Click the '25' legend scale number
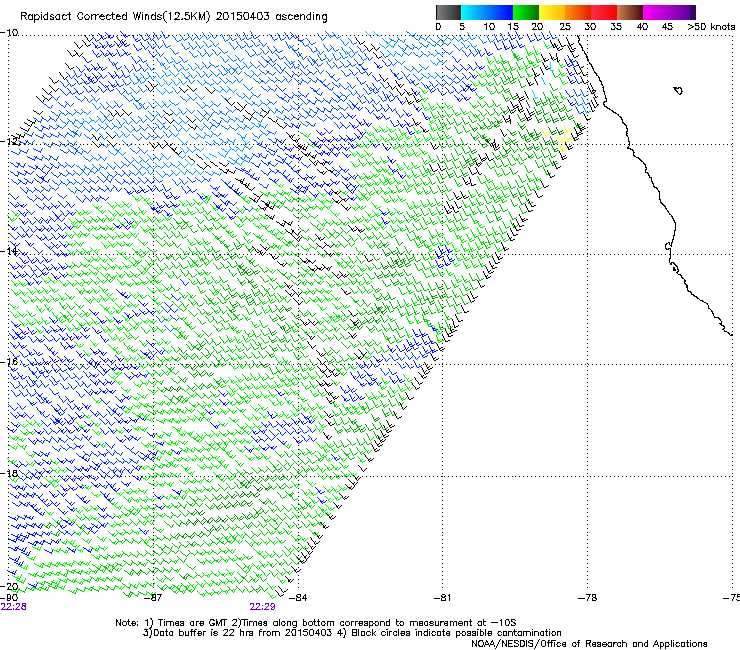 click(565, 27)
